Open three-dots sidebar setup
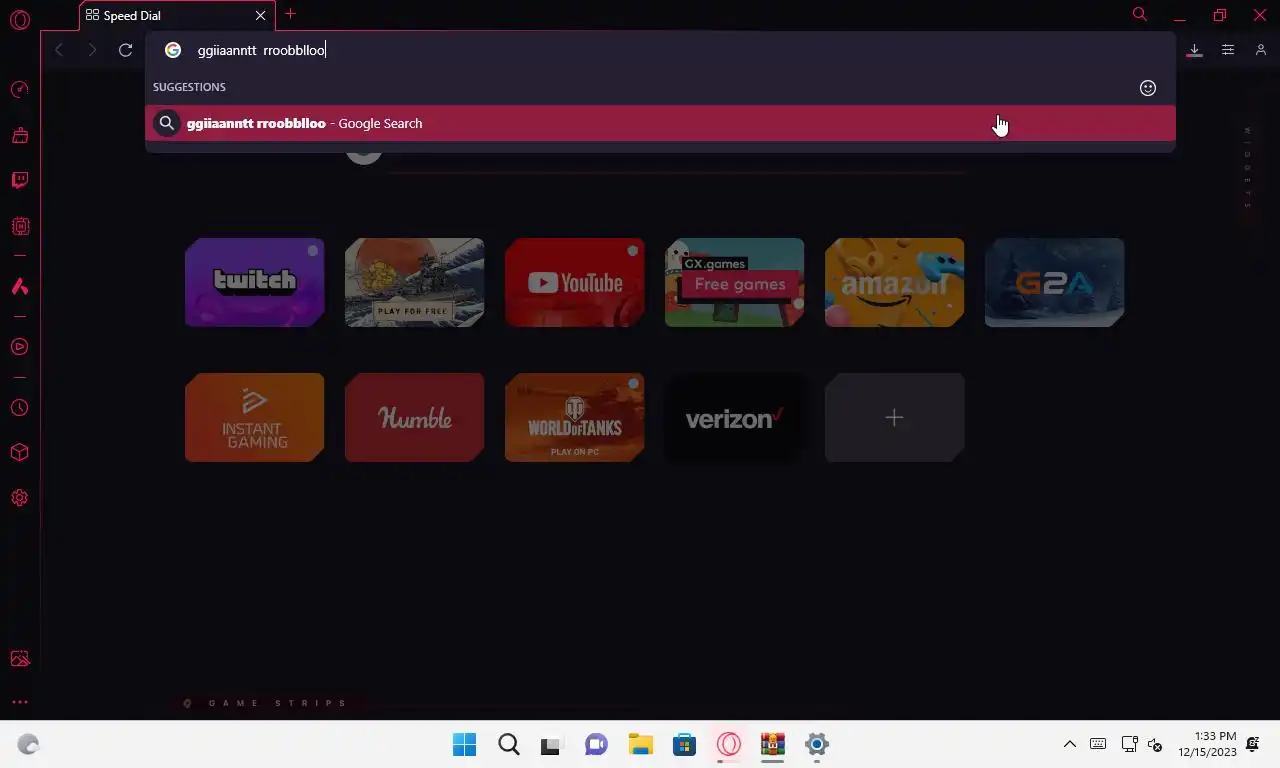Screen dimensions: 1280x768 (20, 702)
